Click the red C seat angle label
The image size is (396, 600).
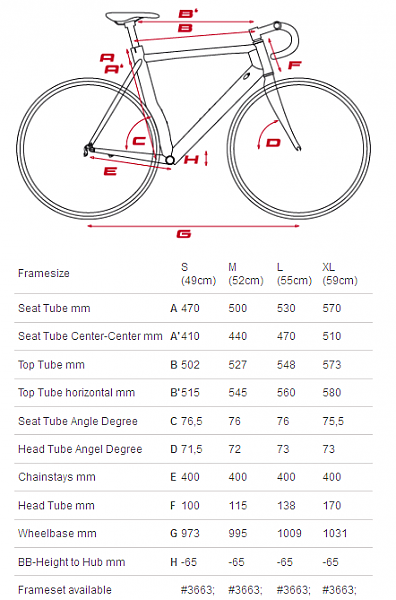pos(139,141)
